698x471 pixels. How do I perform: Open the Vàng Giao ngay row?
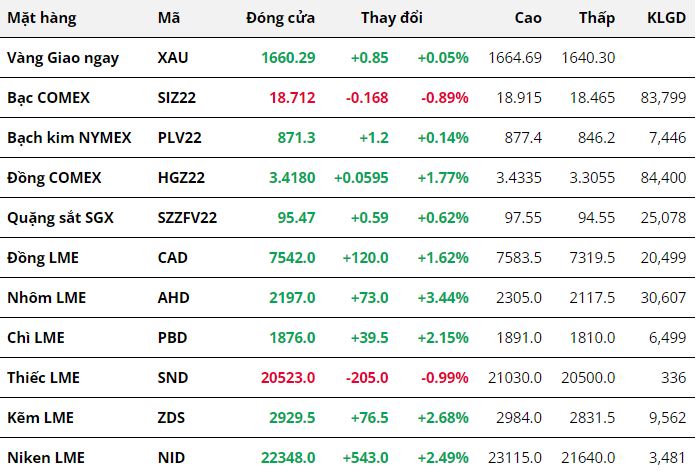click(x=347, y=58)
